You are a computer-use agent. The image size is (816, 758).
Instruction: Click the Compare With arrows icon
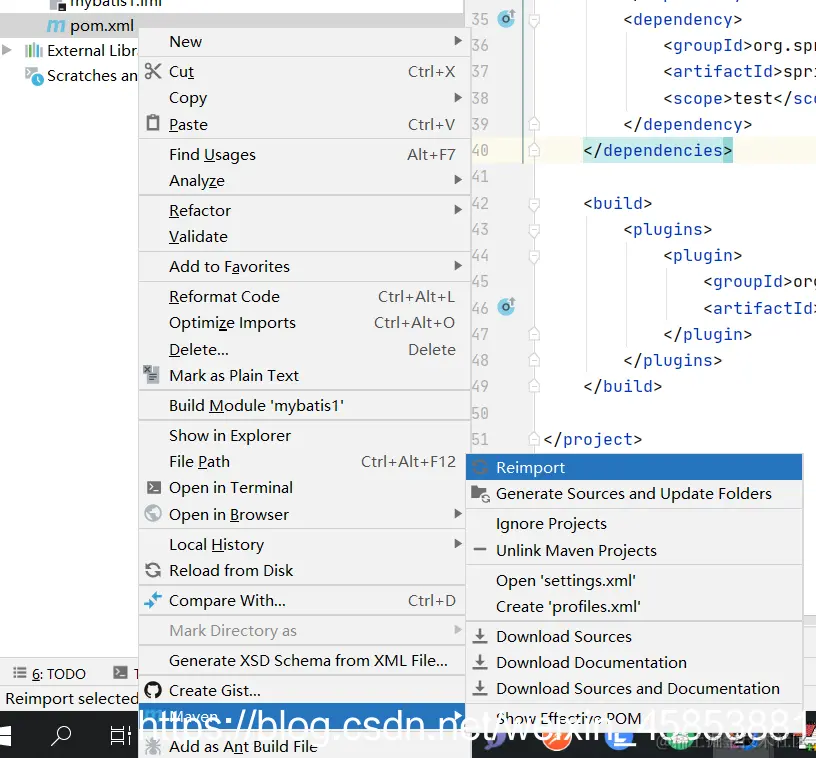point(153,600)
